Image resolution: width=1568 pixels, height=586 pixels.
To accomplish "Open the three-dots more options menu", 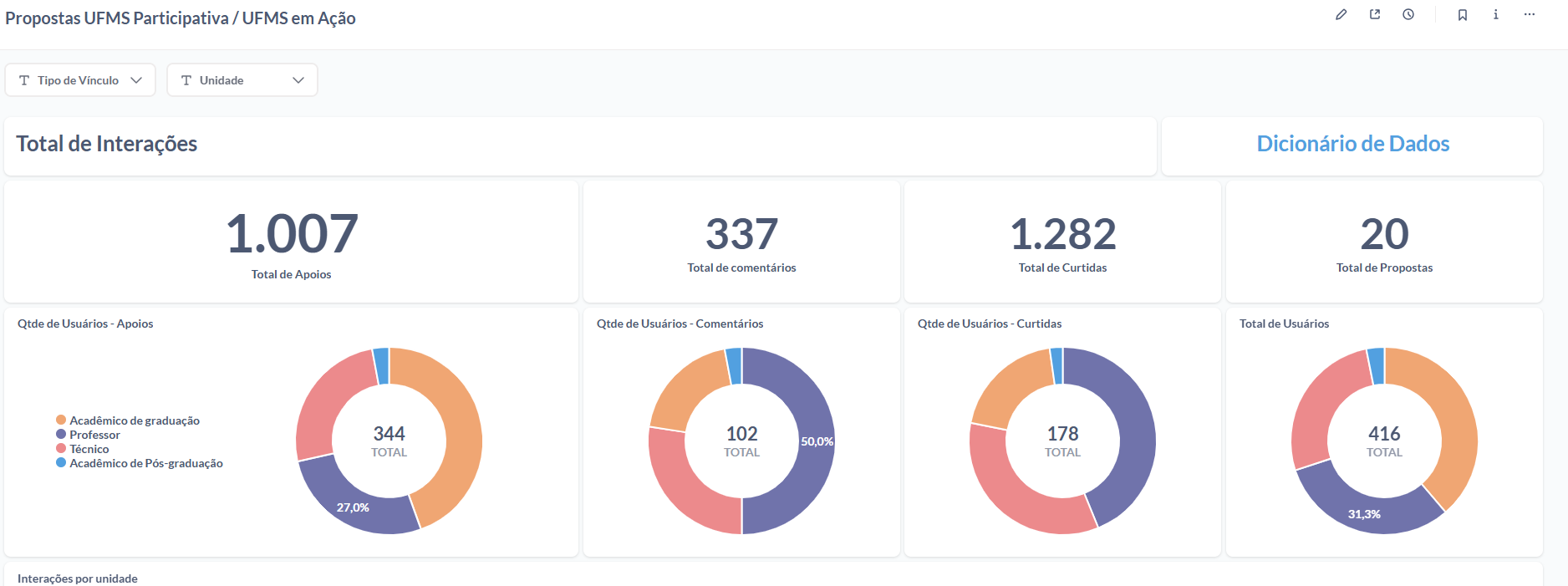I will [1530, 14].
